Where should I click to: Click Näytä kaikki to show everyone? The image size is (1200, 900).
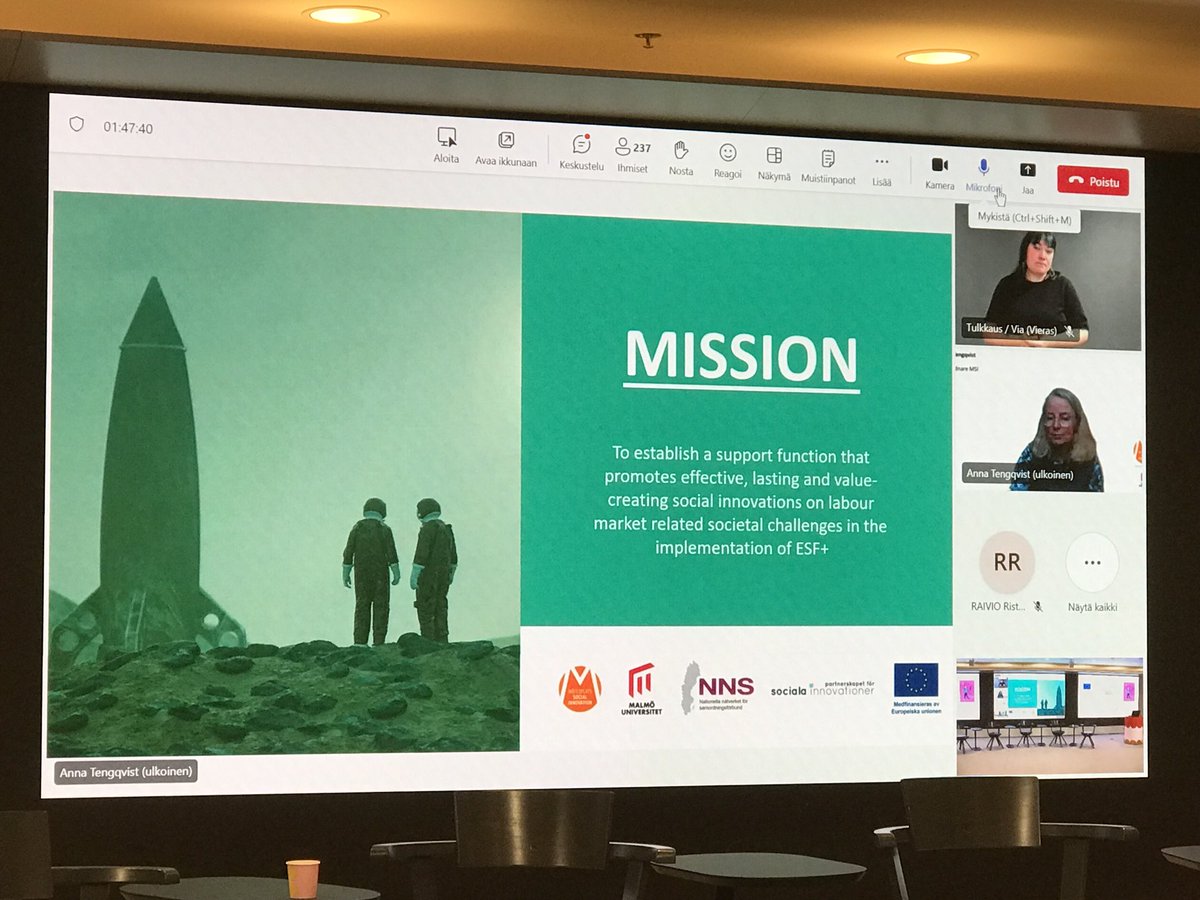1092,572
